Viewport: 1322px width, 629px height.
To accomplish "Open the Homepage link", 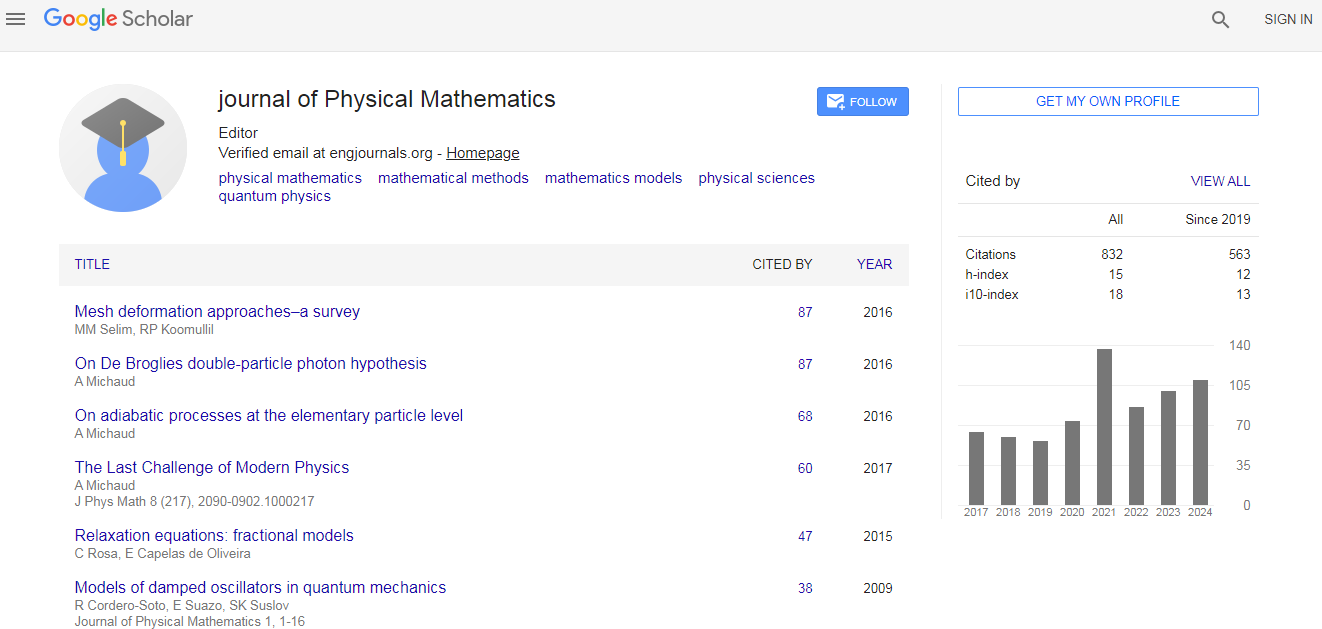I will pyautogui.click(x=482, y=153).
